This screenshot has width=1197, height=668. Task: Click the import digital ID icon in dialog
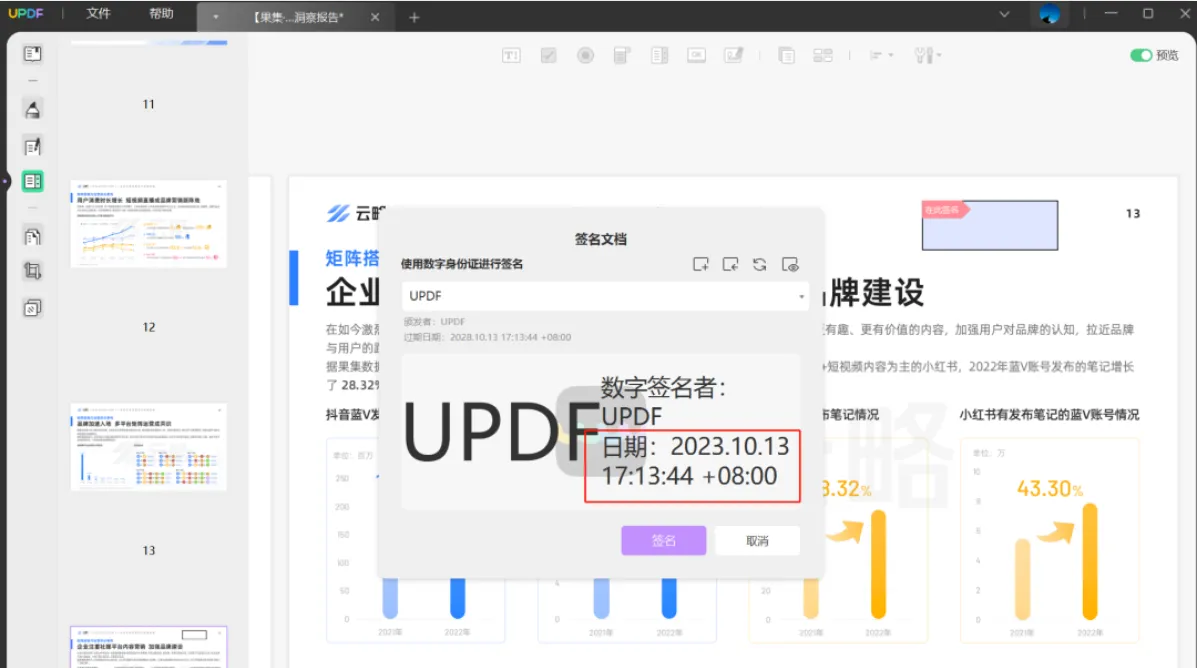click(x=731, y=265)
